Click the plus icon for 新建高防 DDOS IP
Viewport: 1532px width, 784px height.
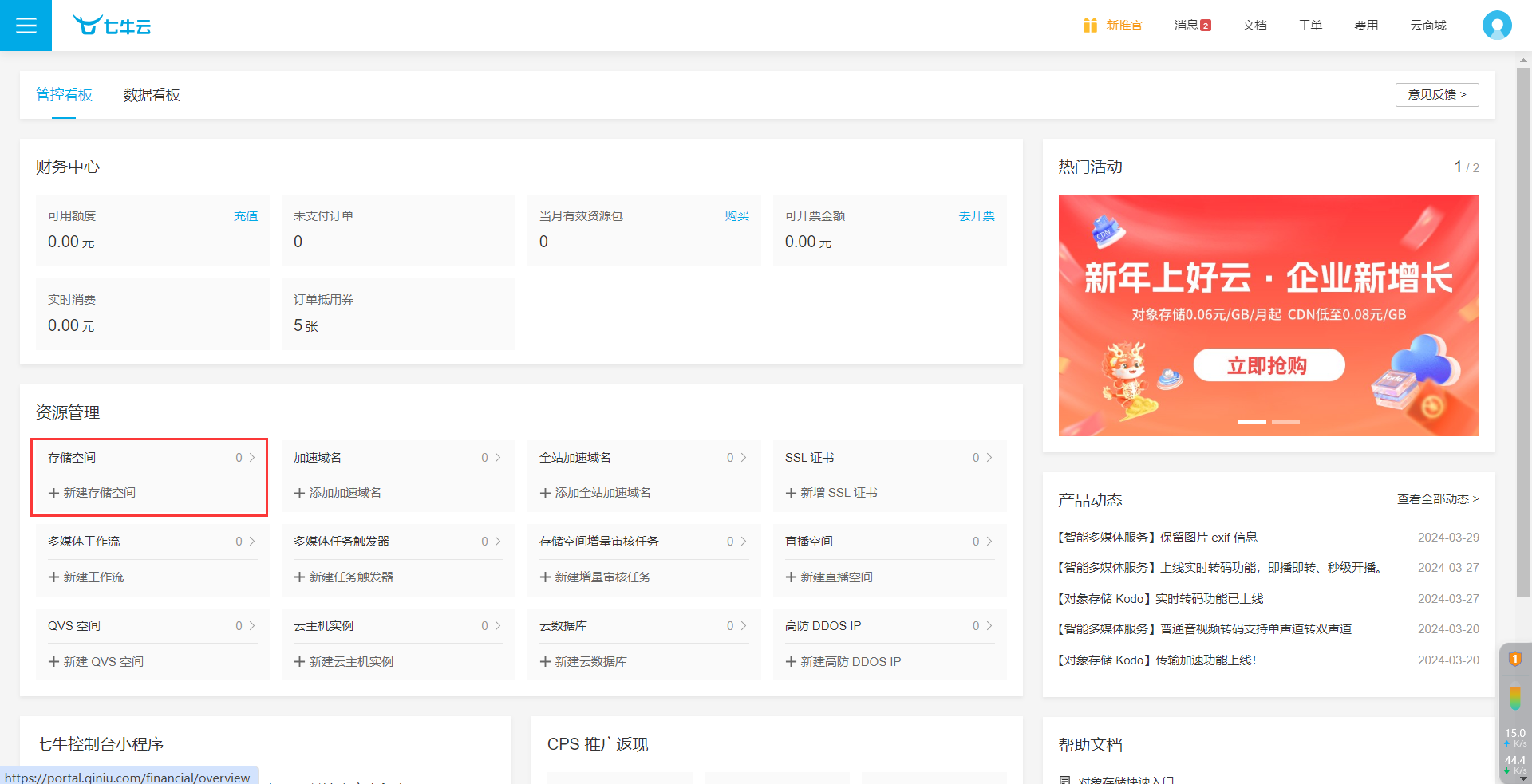tap(791, 661)
